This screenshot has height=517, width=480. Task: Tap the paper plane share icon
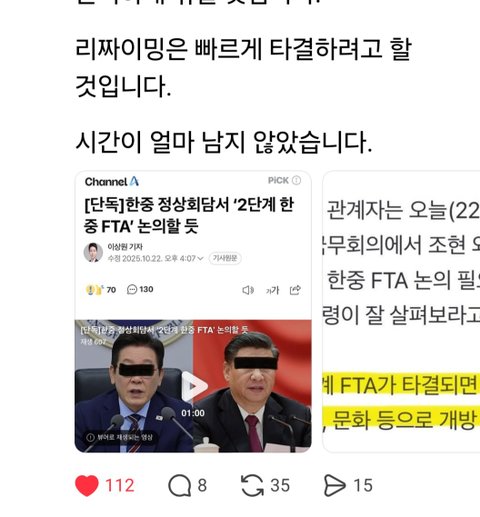click(334, 486)
